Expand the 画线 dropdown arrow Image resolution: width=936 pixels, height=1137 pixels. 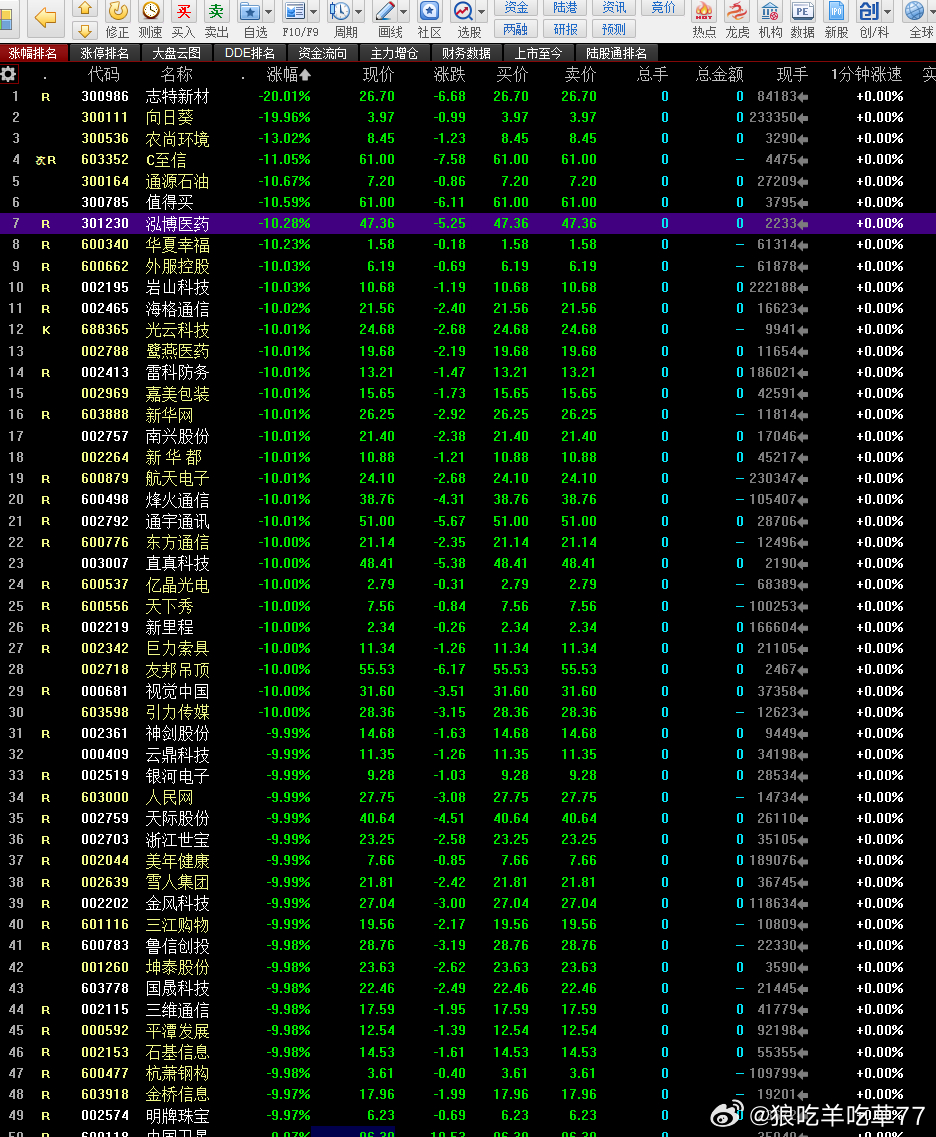click(405, 12)
